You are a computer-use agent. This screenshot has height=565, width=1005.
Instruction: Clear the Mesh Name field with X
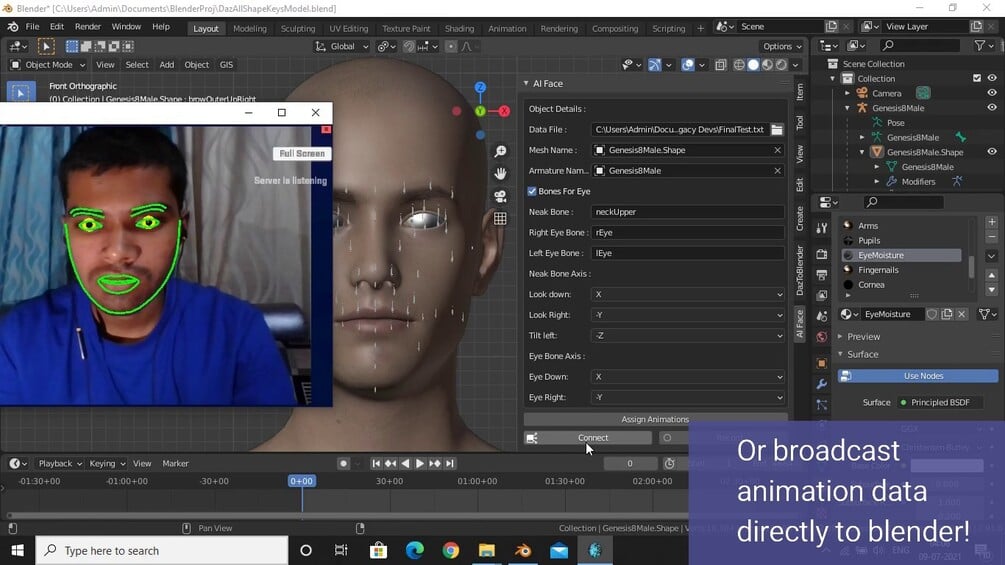click(777, 150)
